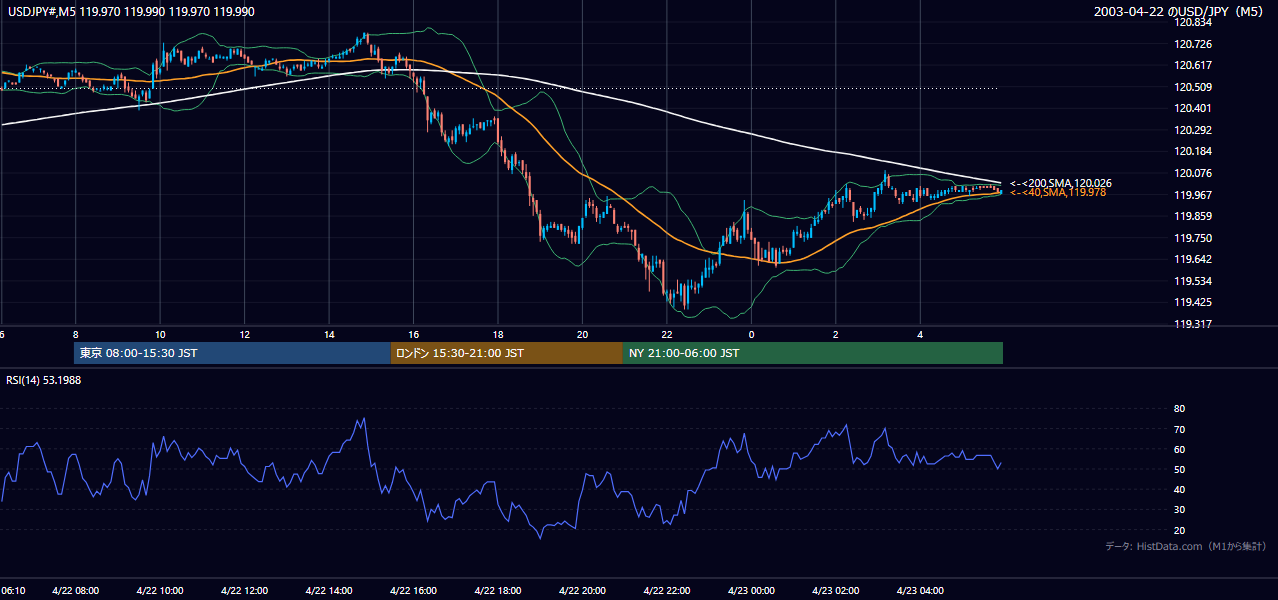
Task: Click price axis value 120.076
Action: (1192, 173)
